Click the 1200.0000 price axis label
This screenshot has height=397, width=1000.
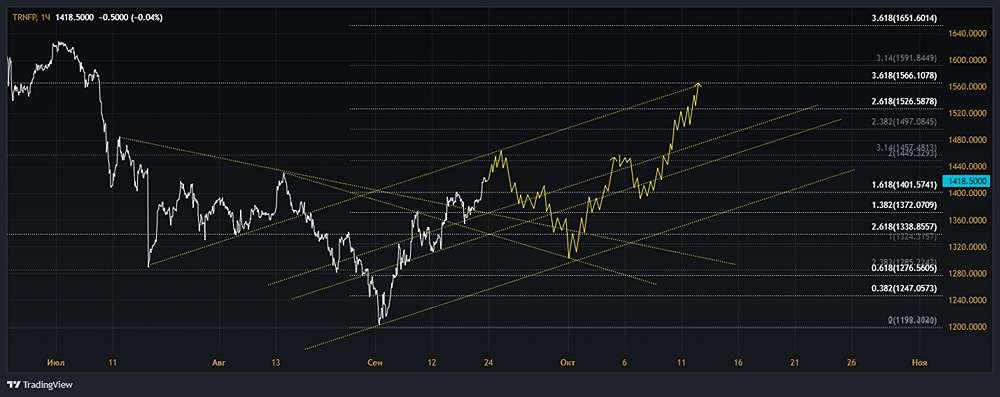tap(967, 327)
